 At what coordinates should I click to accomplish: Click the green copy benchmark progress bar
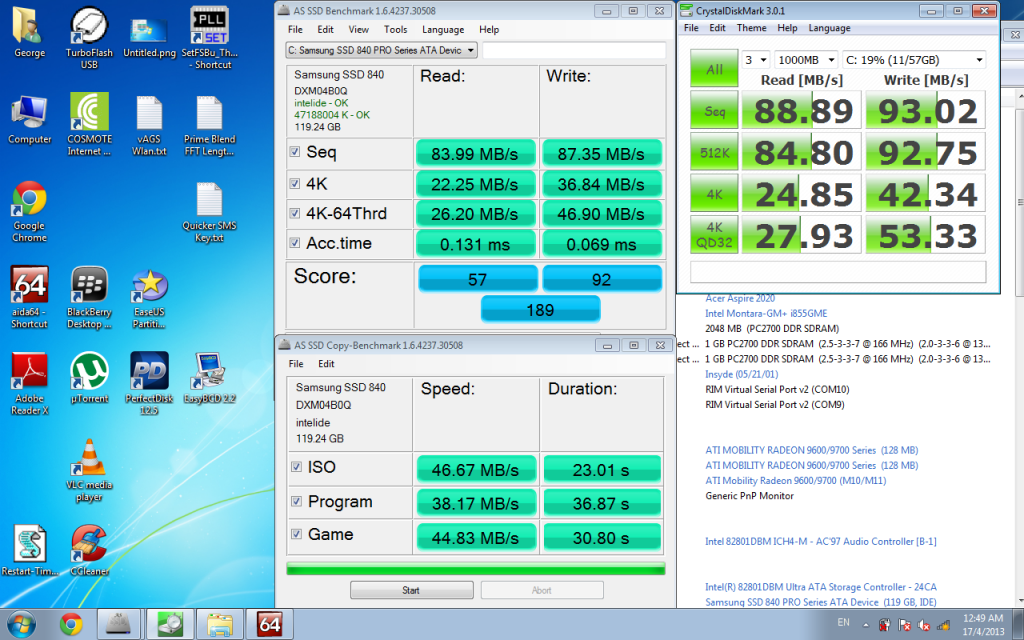pos(476,569)
